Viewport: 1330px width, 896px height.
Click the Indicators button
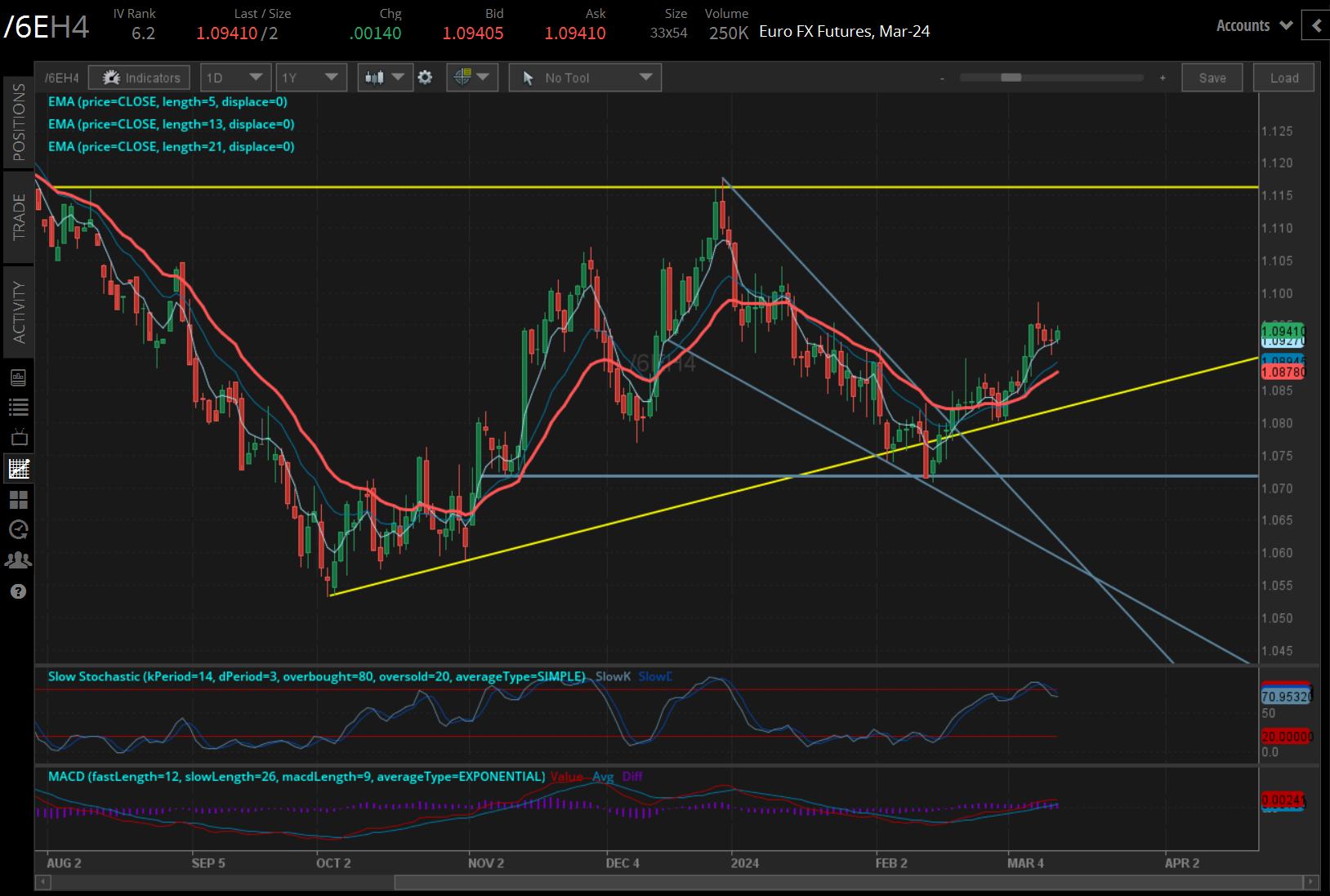point(140,78)
